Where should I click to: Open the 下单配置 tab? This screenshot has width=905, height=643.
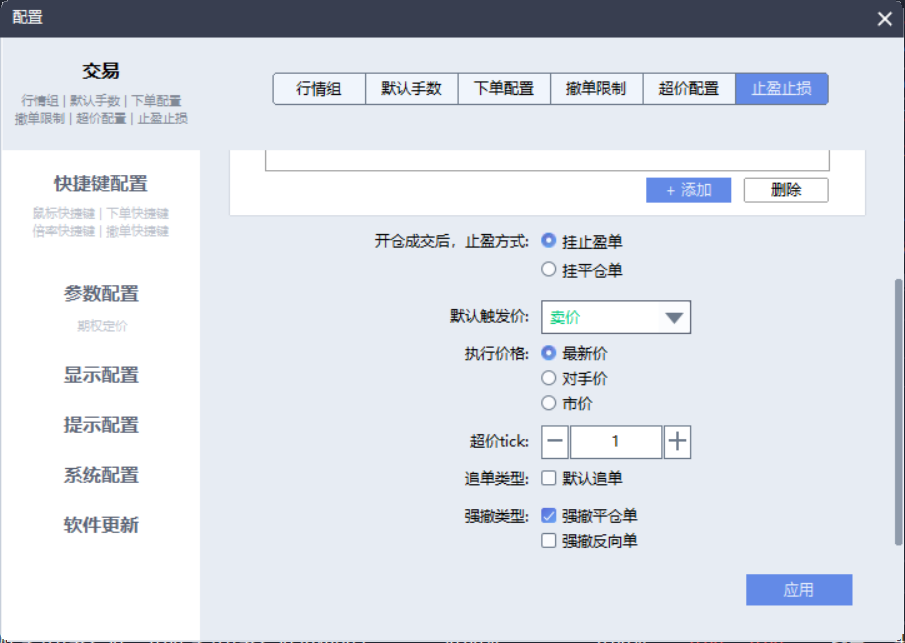[x=504, y=88]
